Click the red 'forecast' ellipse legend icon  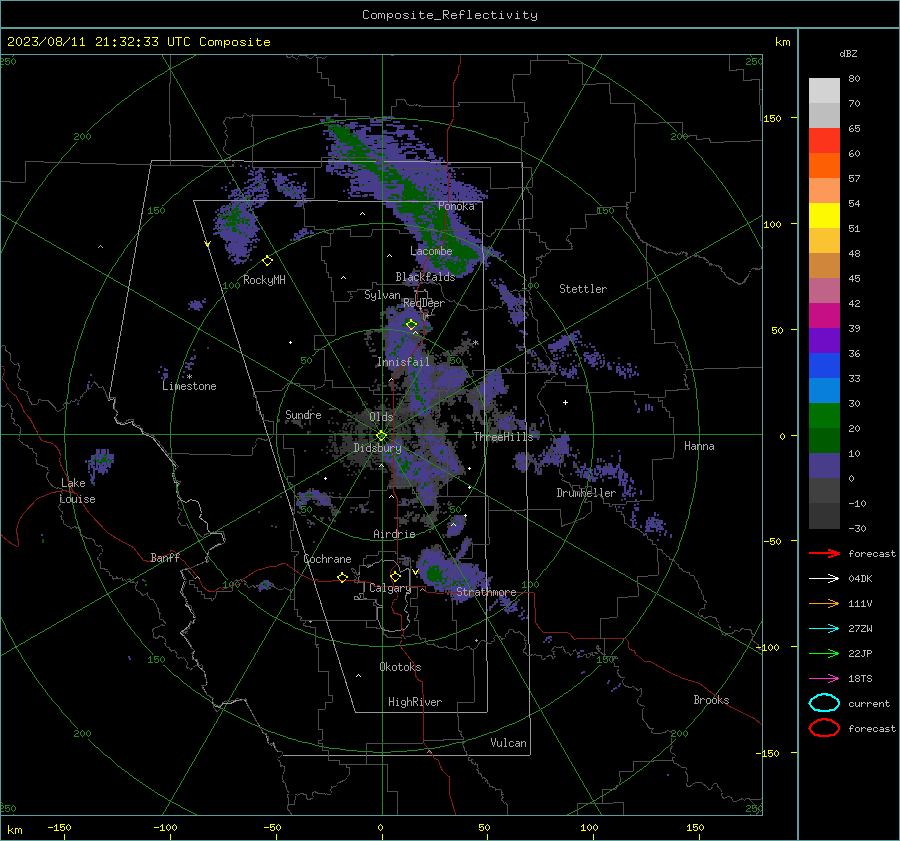pos(824,728)
